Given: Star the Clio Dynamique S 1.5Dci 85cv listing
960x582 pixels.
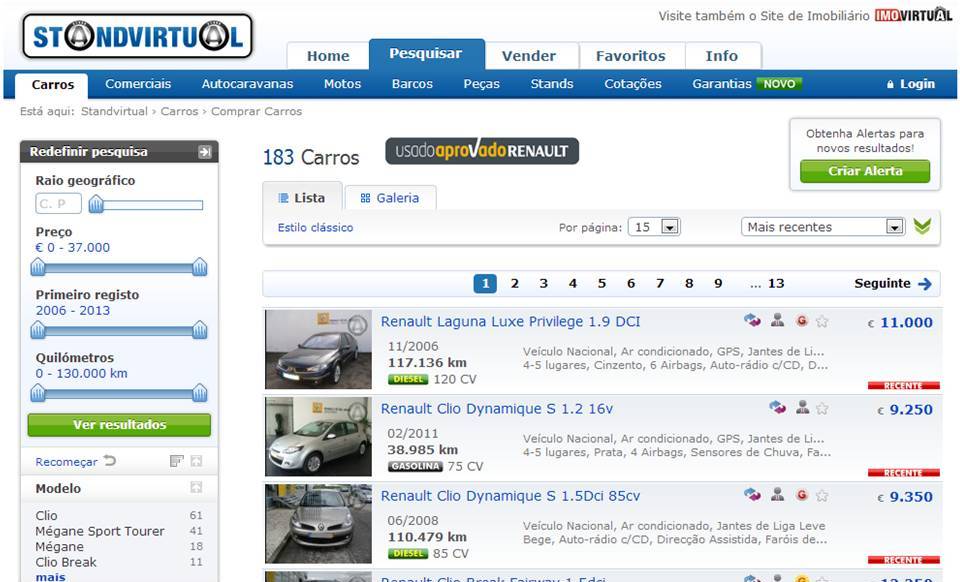Looking at the screenshot, I should (x=822, y=496).
